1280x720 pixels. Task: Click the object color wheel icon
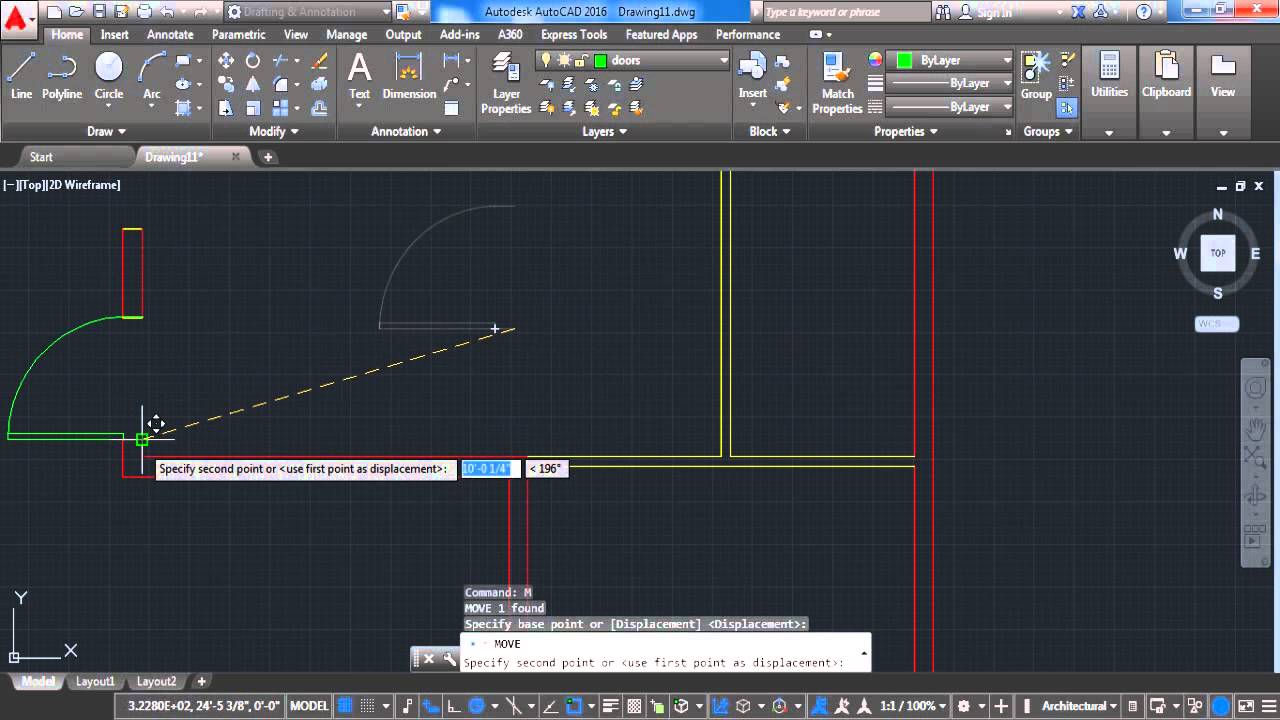click(876, 60)
